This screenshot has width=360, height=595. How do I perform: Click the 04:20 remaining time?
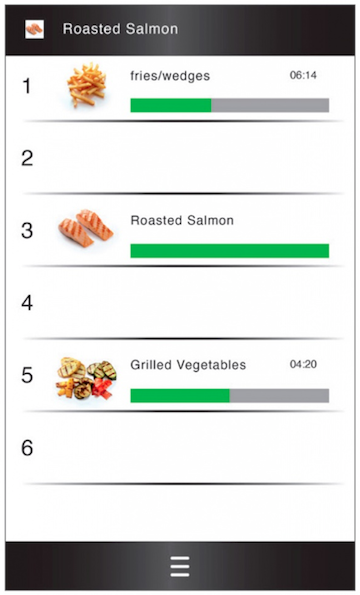[303, 364]
